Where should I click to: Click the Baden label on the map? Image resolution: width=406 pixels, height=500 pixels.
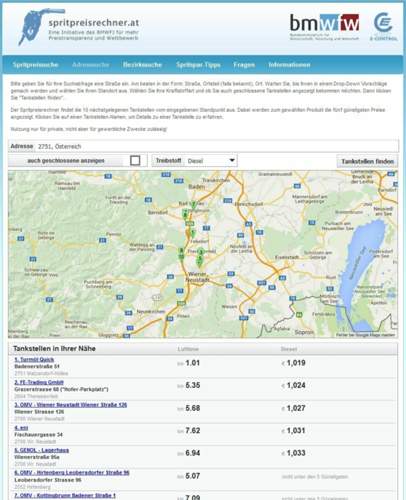[x=197, y=187]
